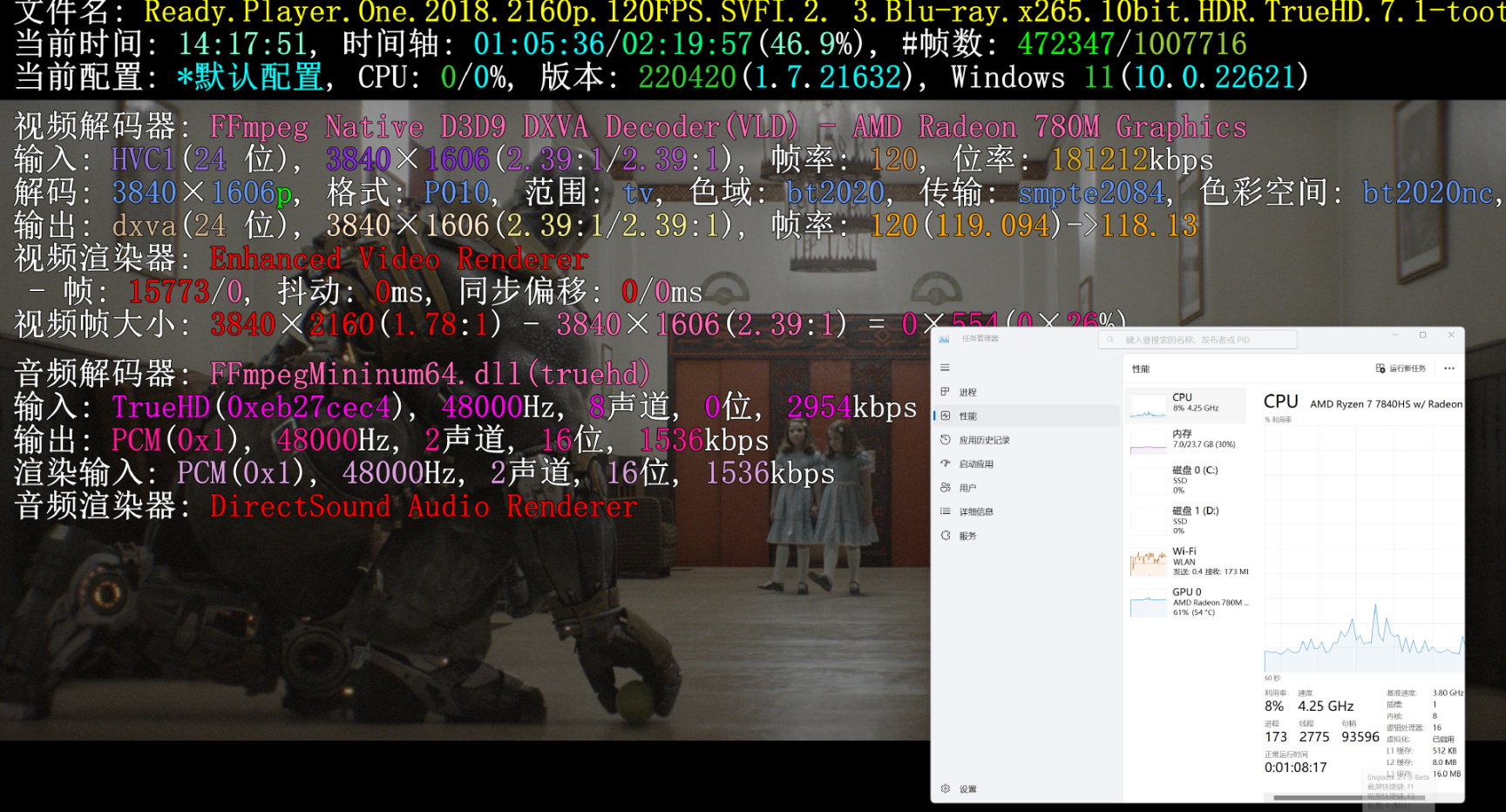
Task: Click "FFmpeg Native D3D9 DXVA Decoder(VLD)" in overlay
Action: coord(505,127)
